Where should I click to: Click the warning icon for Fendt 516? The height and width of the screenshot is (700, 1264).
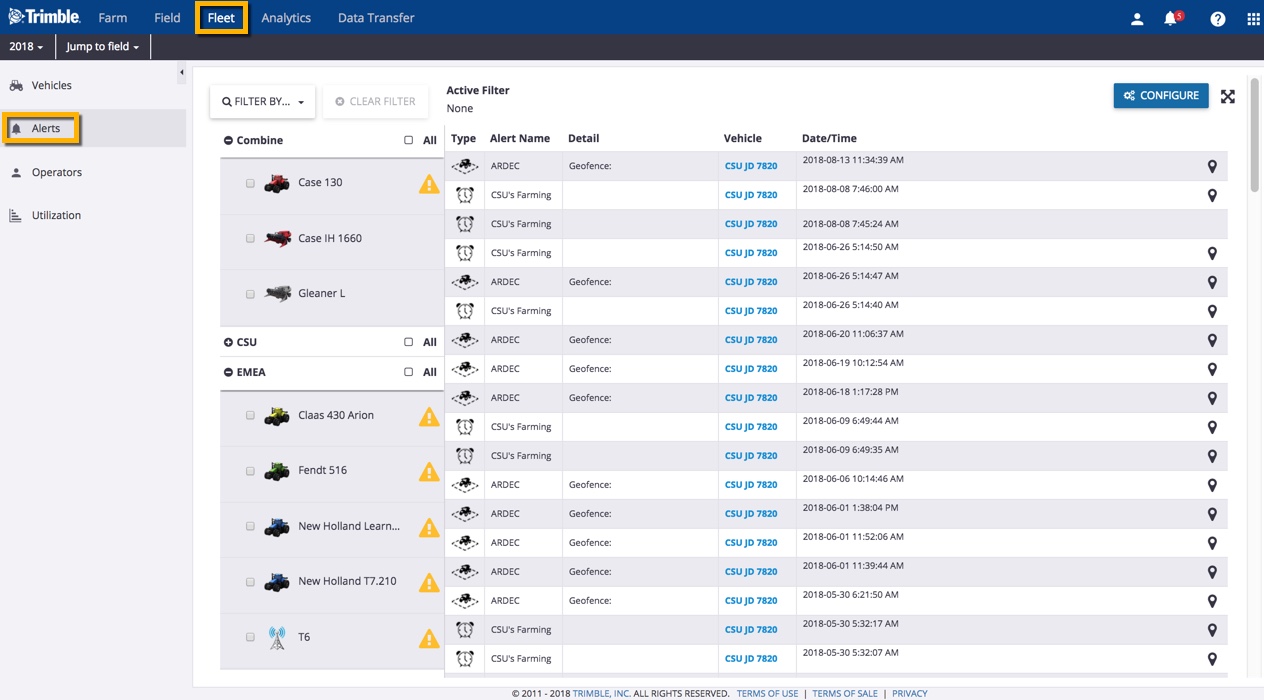[429, 471]
